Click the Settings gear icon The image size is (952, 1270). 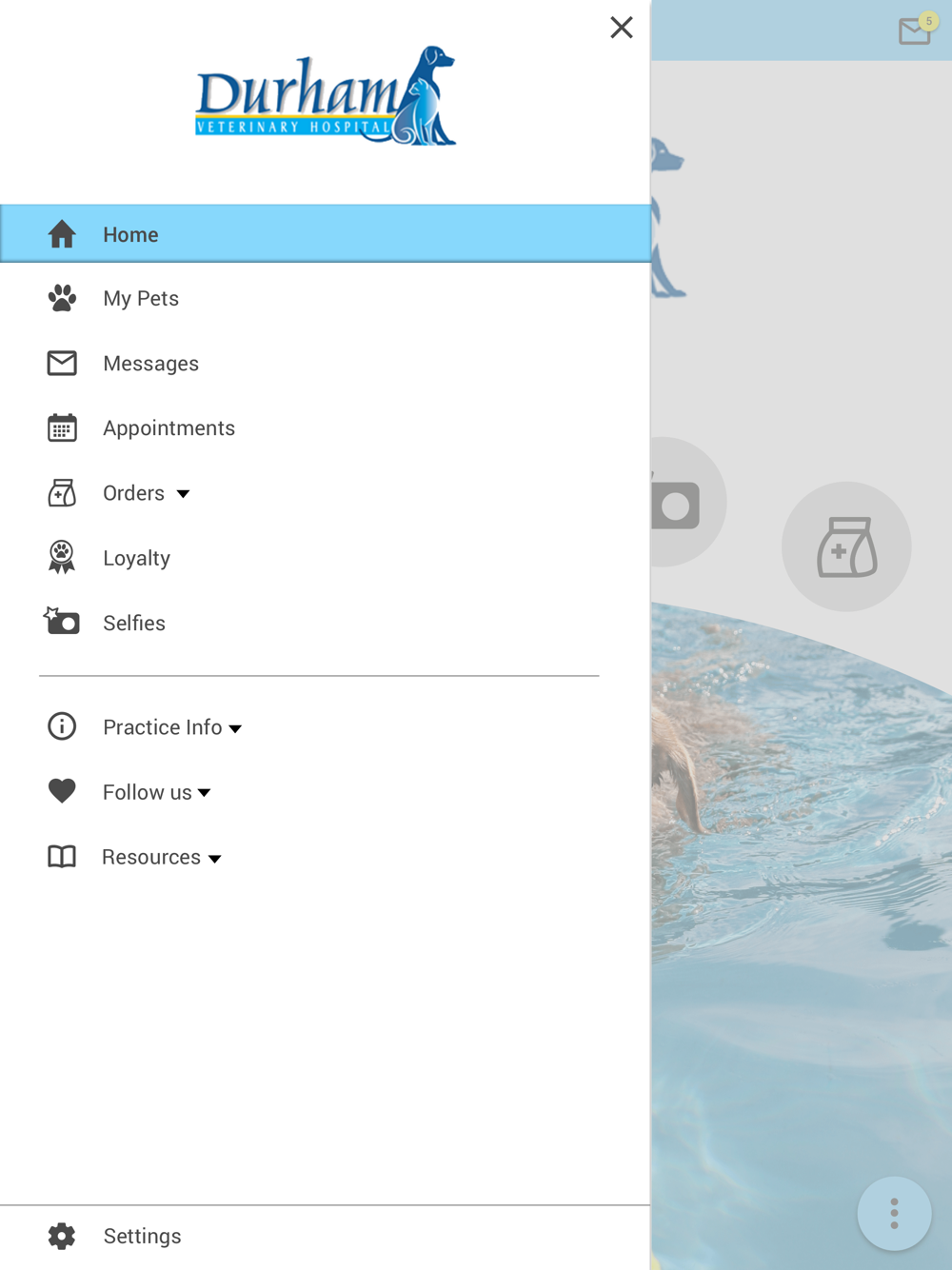(62, 1236)
